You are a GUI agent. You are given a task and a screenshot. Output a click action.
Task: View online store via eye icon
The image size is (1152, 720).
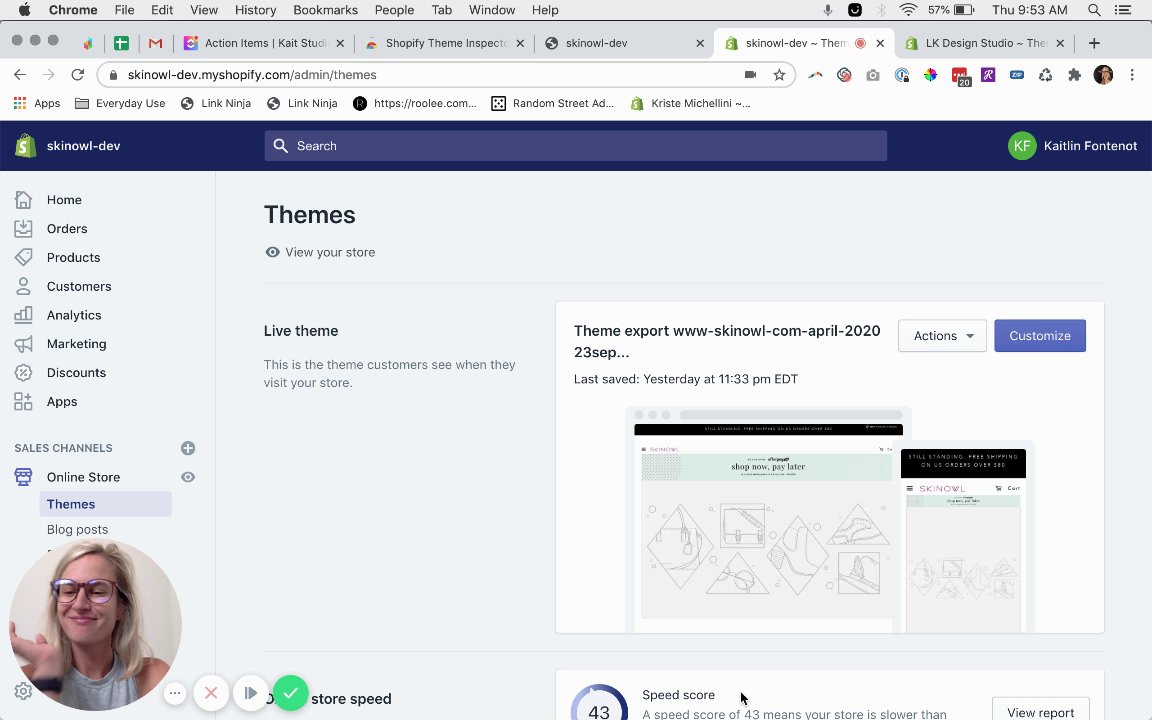188,477
